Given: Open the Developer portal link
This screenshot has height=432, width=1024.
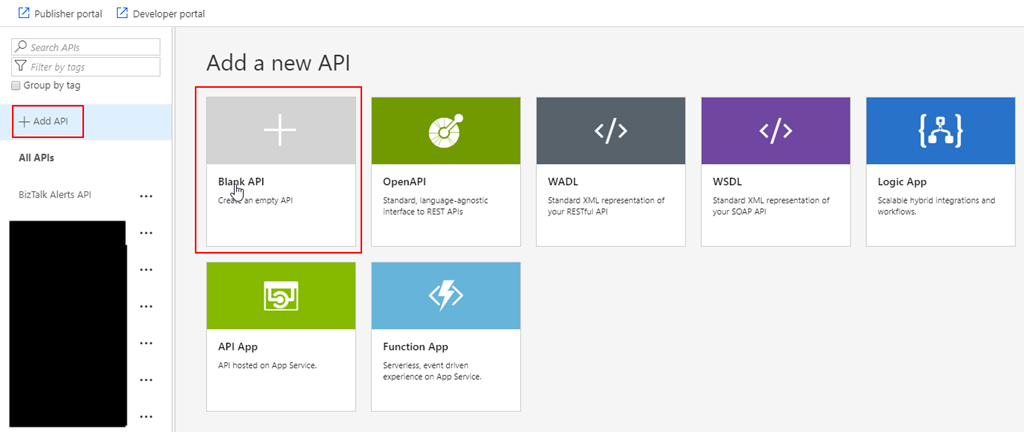Looking at the screenshot, I should [162, 13].
